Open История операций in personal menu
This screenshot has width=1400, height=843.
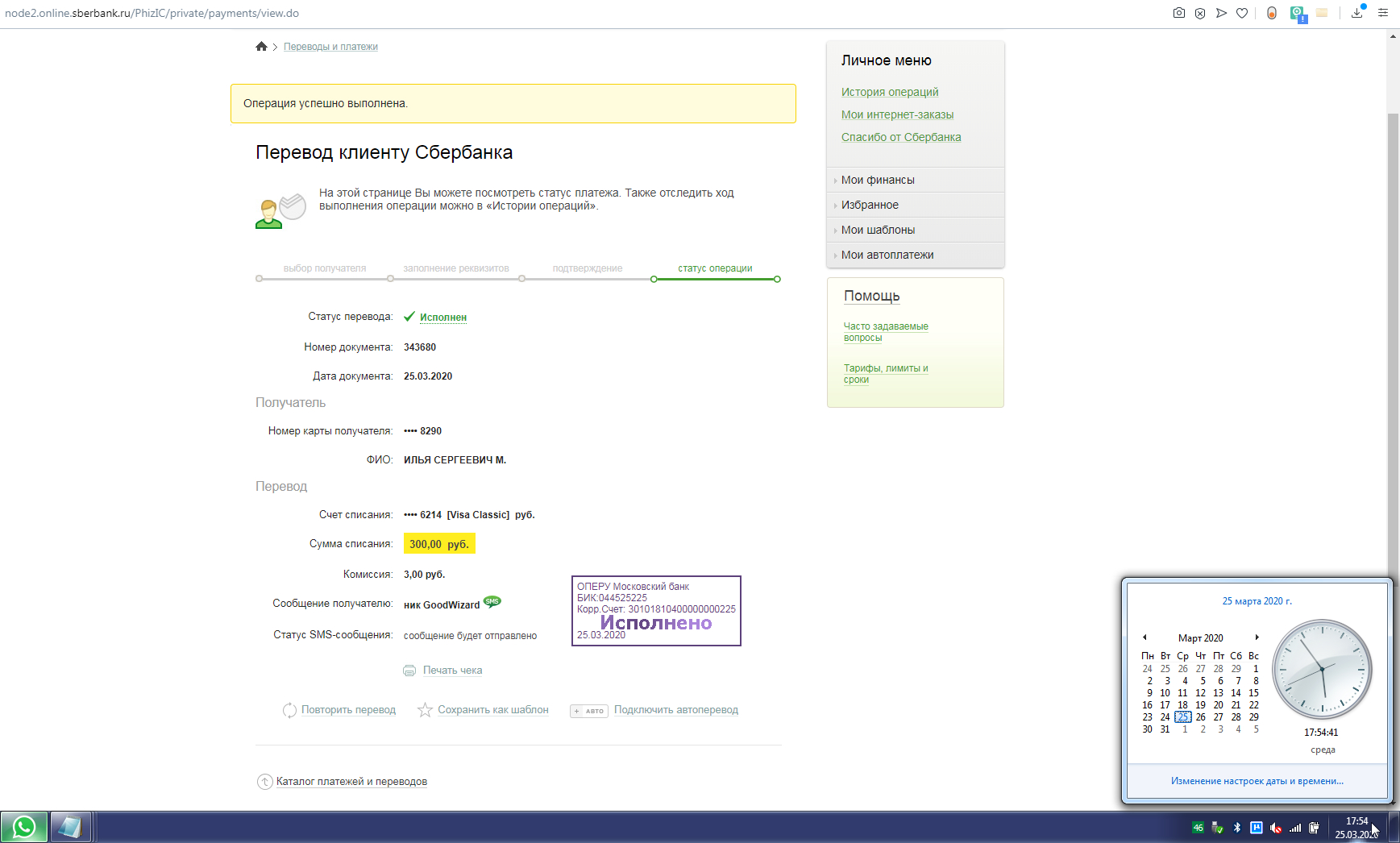(890, 92)
